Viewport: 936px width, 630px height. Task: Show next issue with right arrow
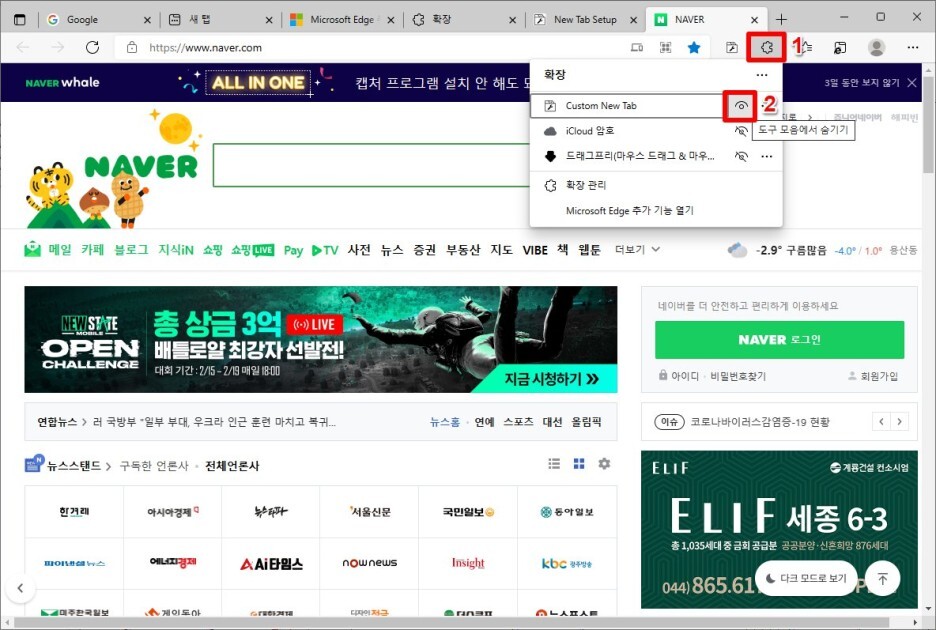pos(899,422)
